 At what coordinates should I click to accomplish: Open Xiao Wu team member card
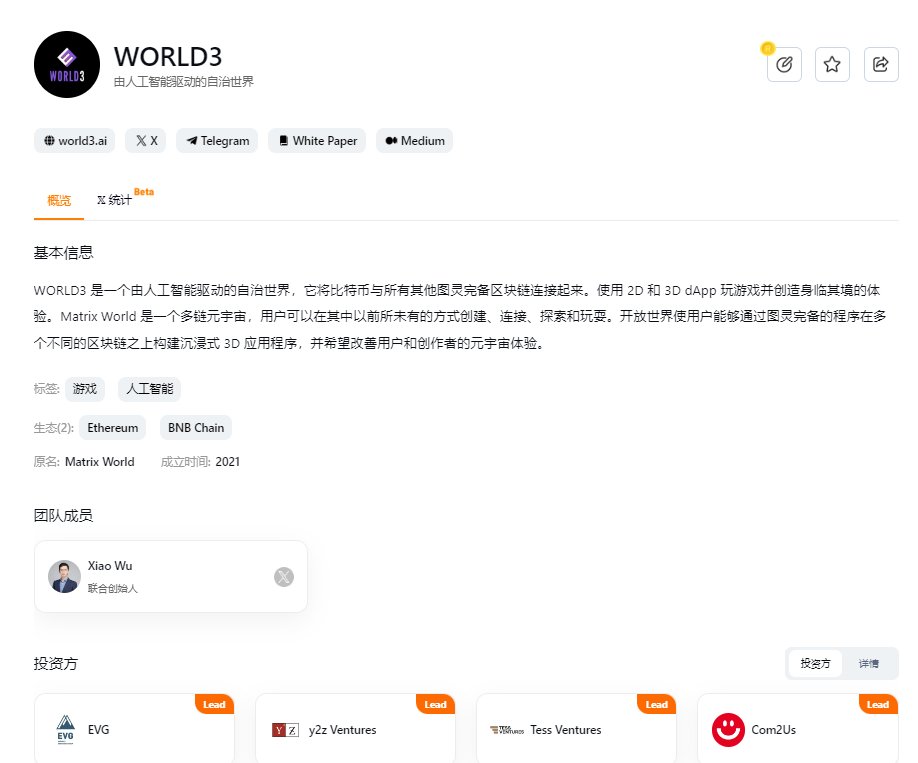pyautogui.click(x=171, y=577)
